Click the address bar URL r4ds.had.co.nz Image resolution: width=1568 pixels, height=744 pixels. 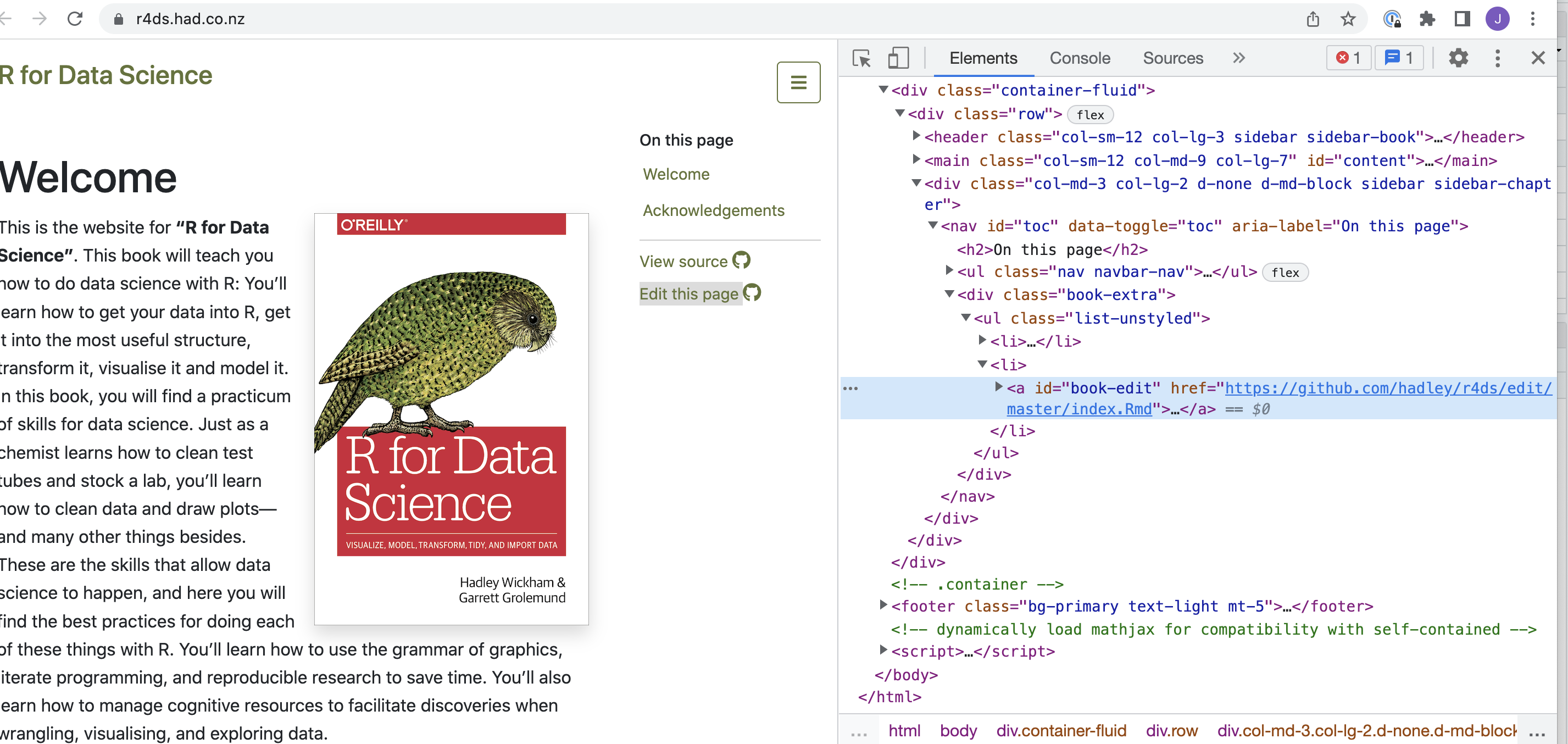(x=191, y=19)
